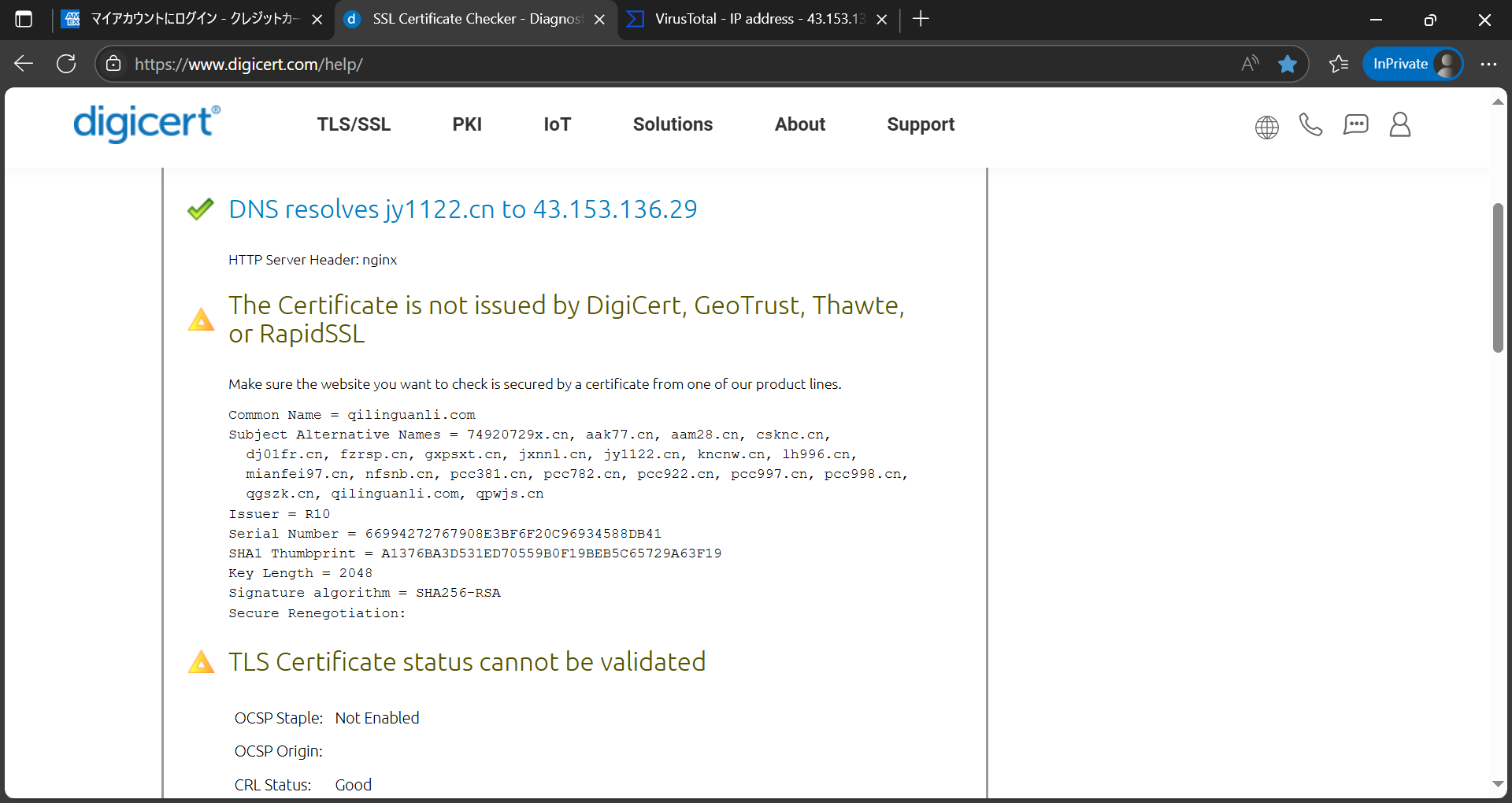The width and height of the screenshot is (1512, 803).
Task: Click the DigiCert logo
Action: (x=146, y=124)
